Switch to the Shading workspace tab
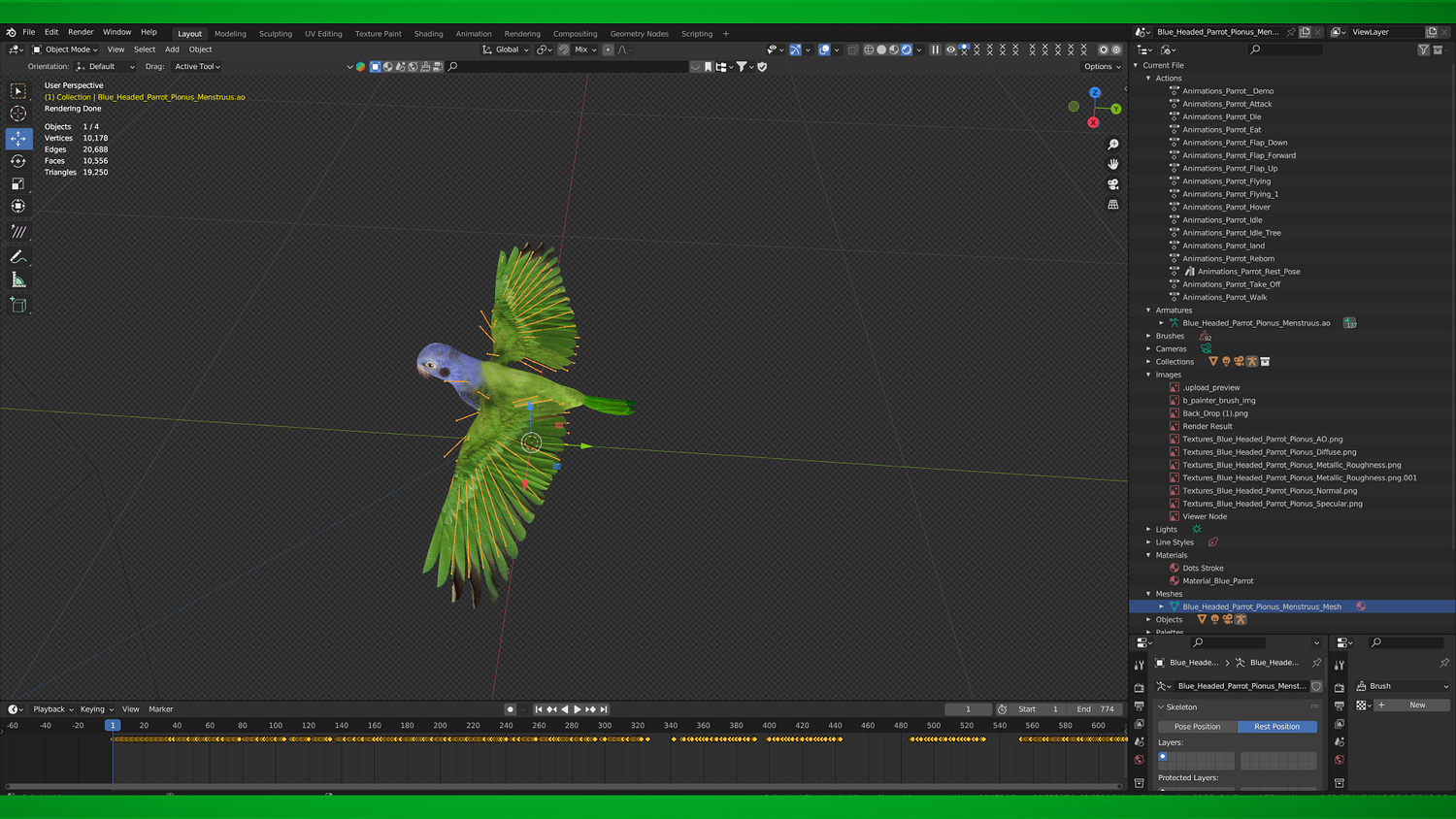The image size is (1456, 819). (x=428, y=34)
